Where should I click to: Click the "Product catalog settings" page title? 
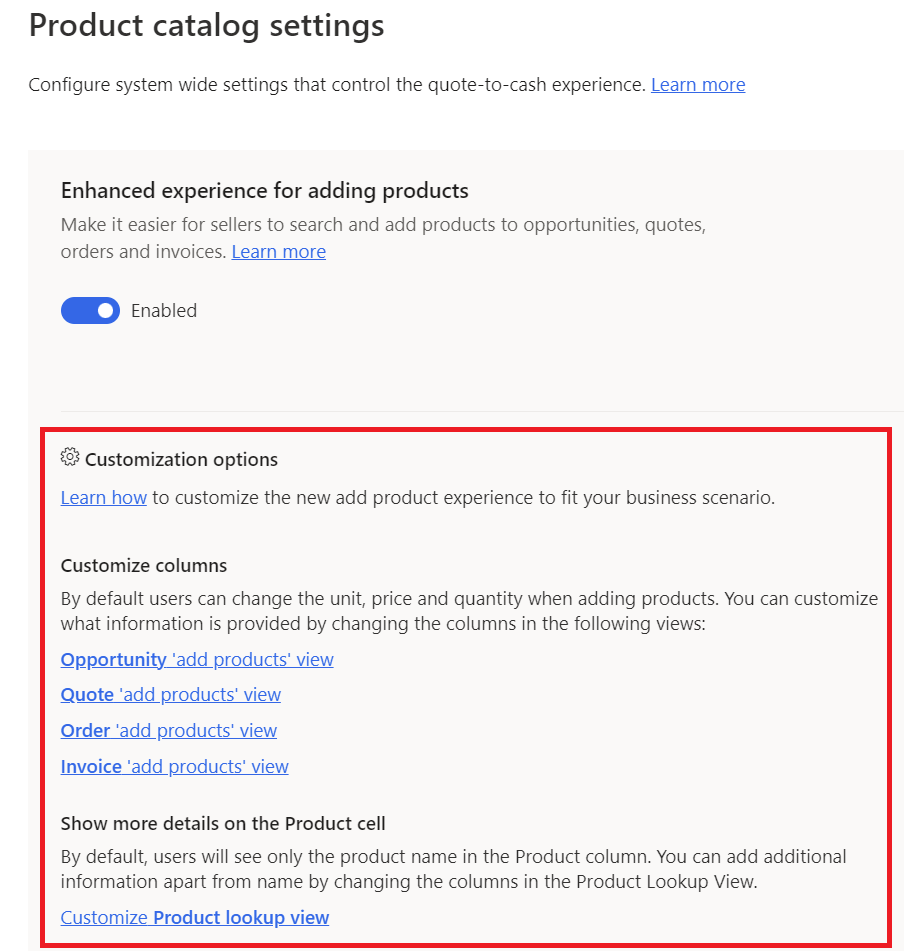[x=206, y=25]
